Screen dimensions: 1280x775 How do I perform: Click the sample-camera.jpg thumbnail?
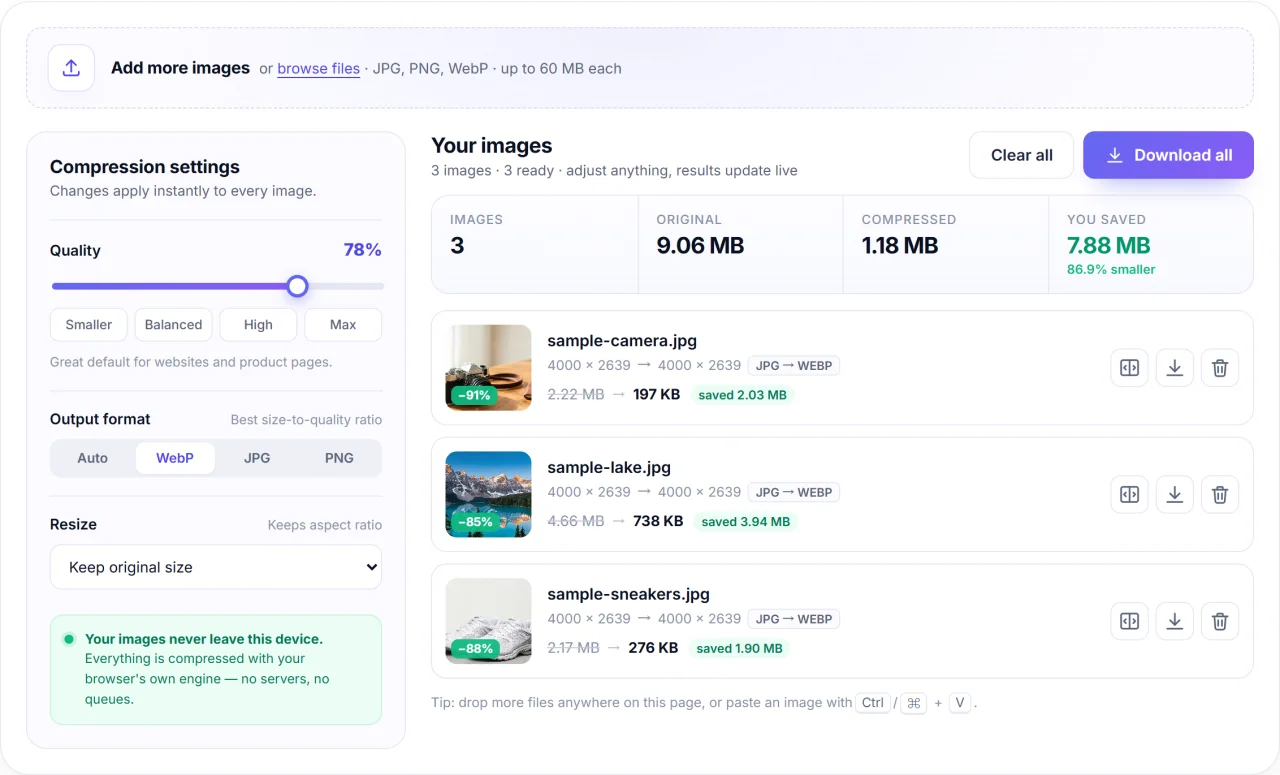tap(488, 368)
